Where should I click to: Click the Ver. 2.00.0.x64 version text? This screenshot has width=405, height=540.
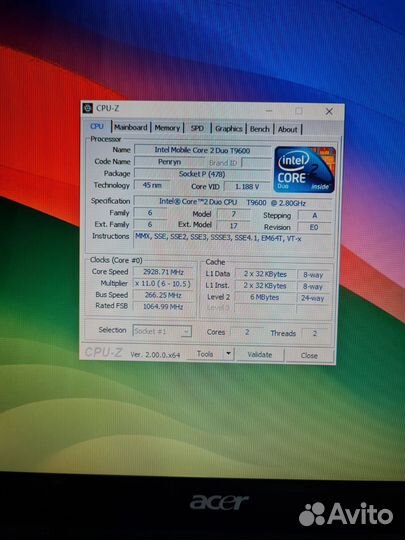coord(155,355)
